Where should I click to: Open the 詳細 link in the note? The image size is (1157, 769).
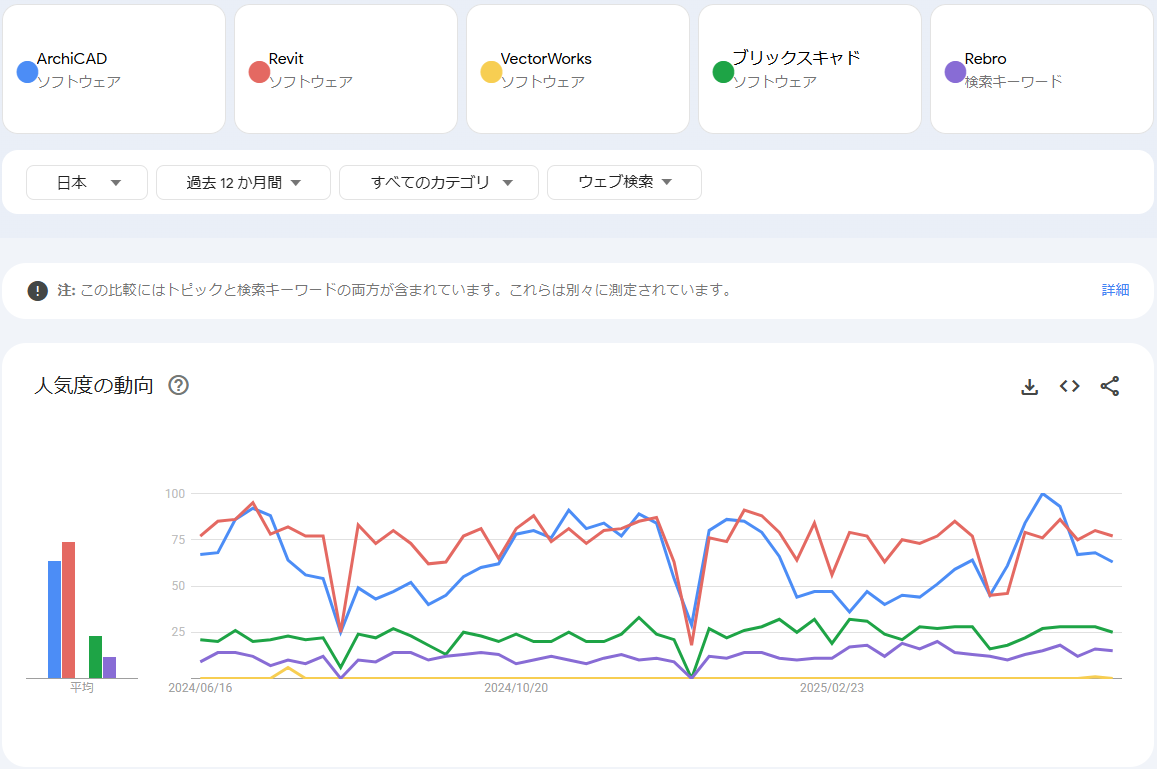pos(1115,290)
